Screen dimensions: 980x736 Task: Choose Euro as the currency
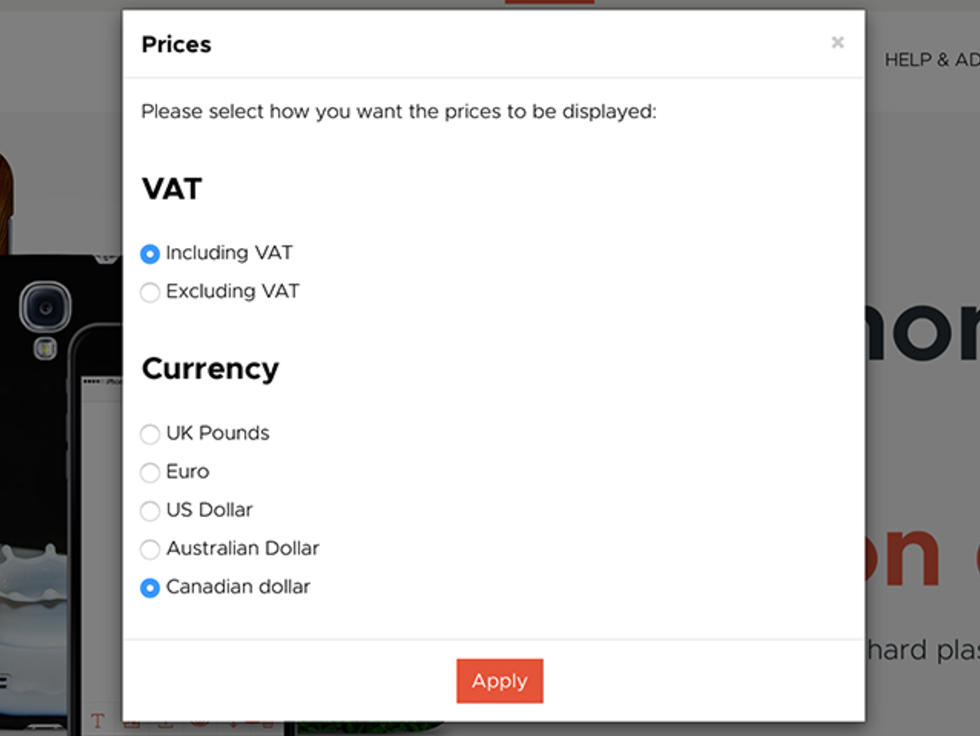pyautogui.click(x=150, y=472)
